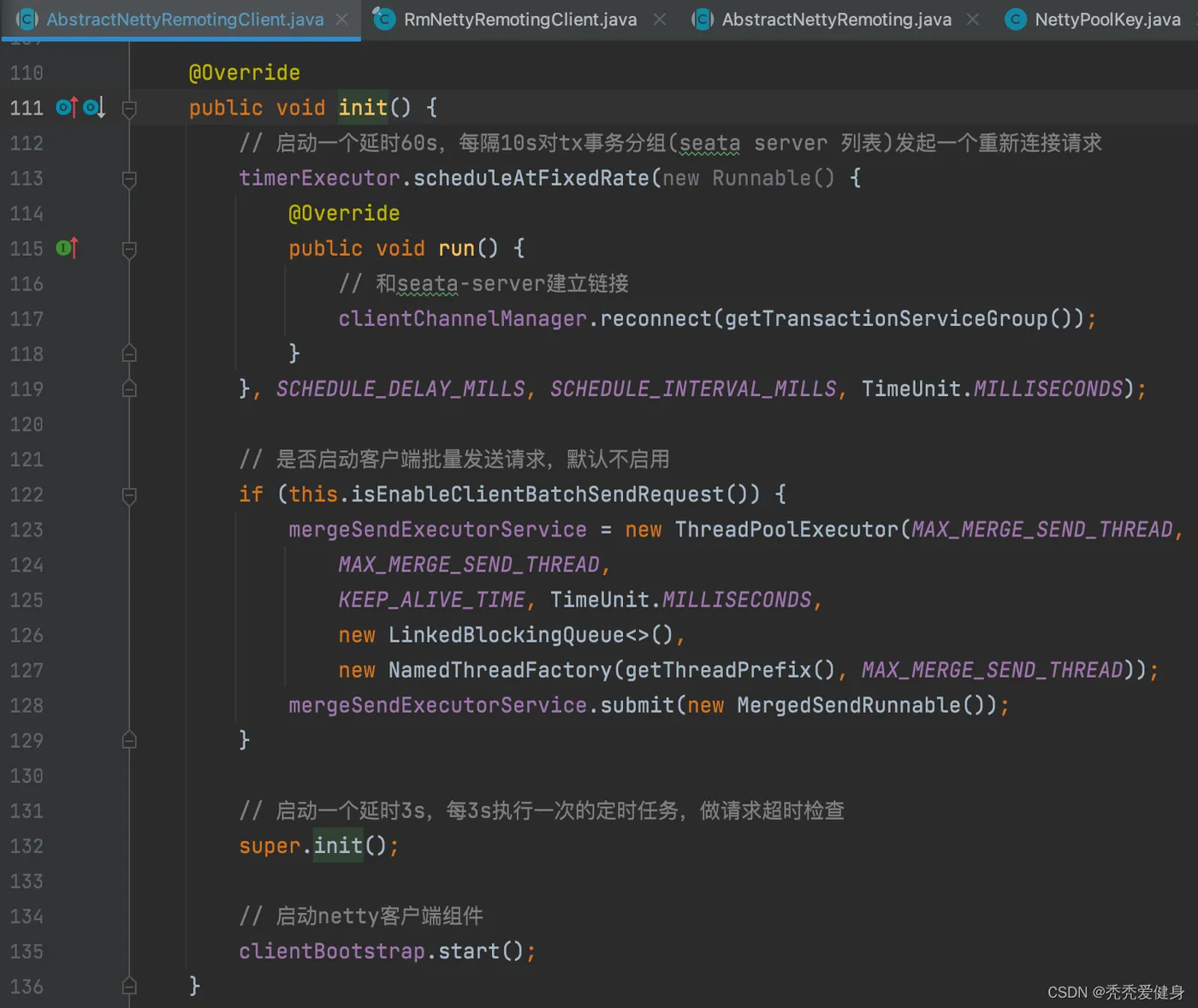
Task: Click class icon of AbstractNettyRemotingClient.java tab
Action: click(27, 19)
